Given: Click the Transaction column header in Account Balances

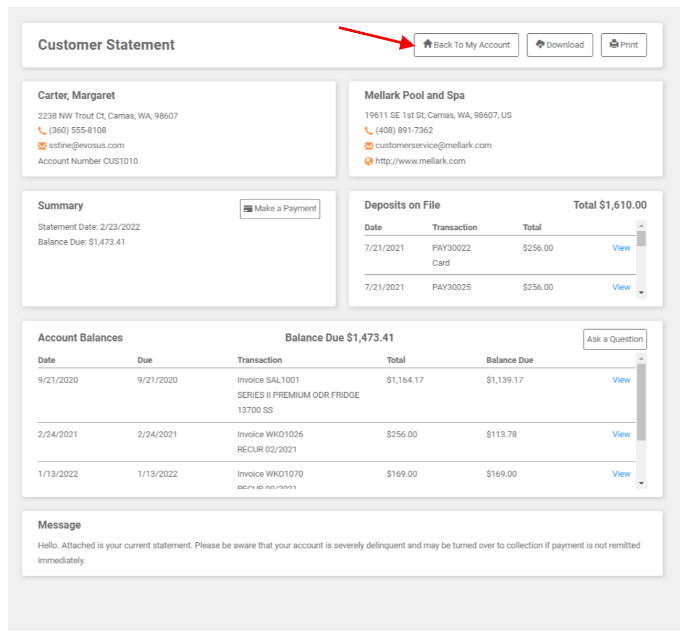Looking at the screenshot, I should pyautogui.click(x=260, y=360).
